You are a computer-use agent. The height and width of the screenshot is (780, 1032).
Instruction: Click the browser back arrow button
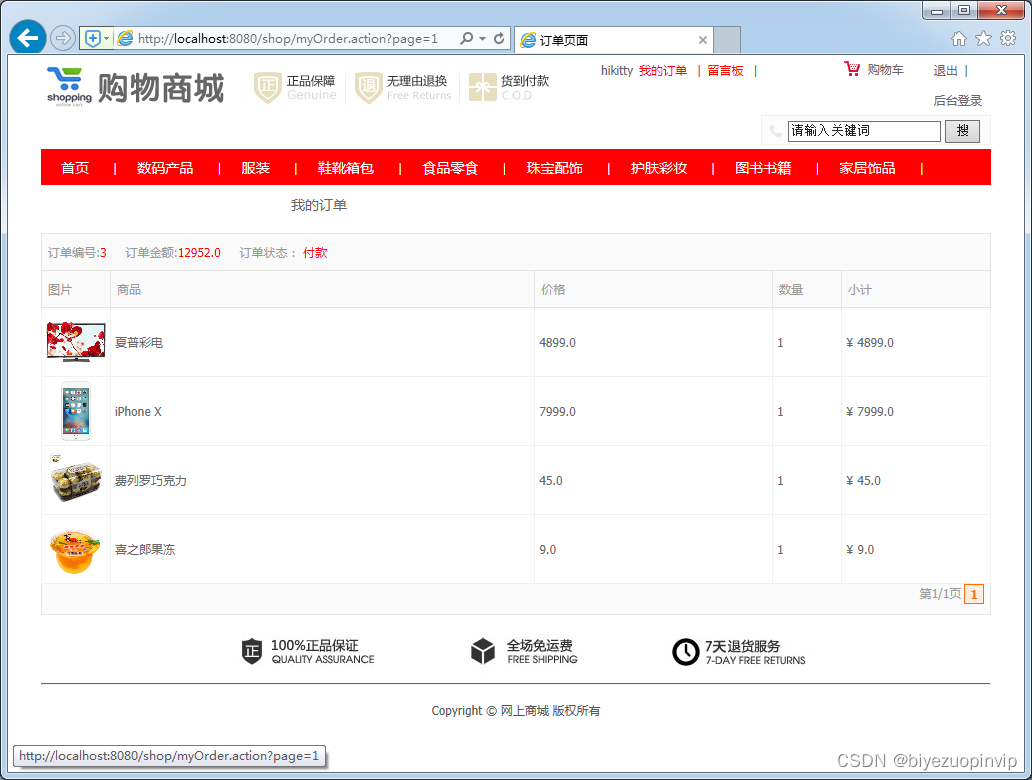tap(28, 38)
